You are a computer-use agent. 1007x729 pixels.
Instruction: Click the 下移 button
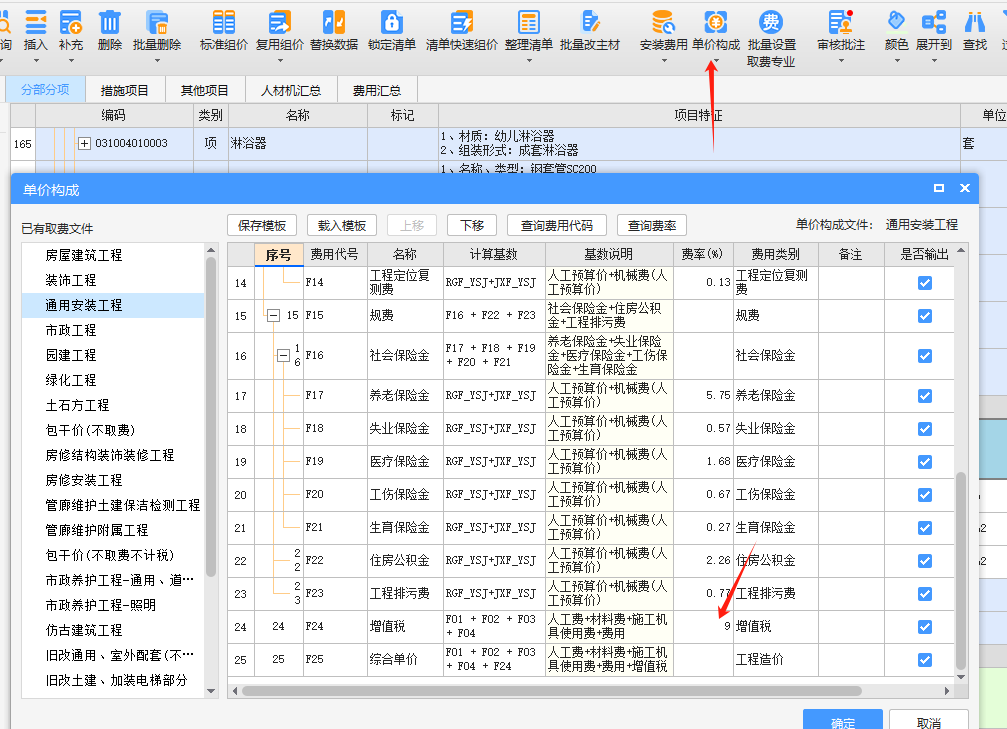[x=472, y=225]
